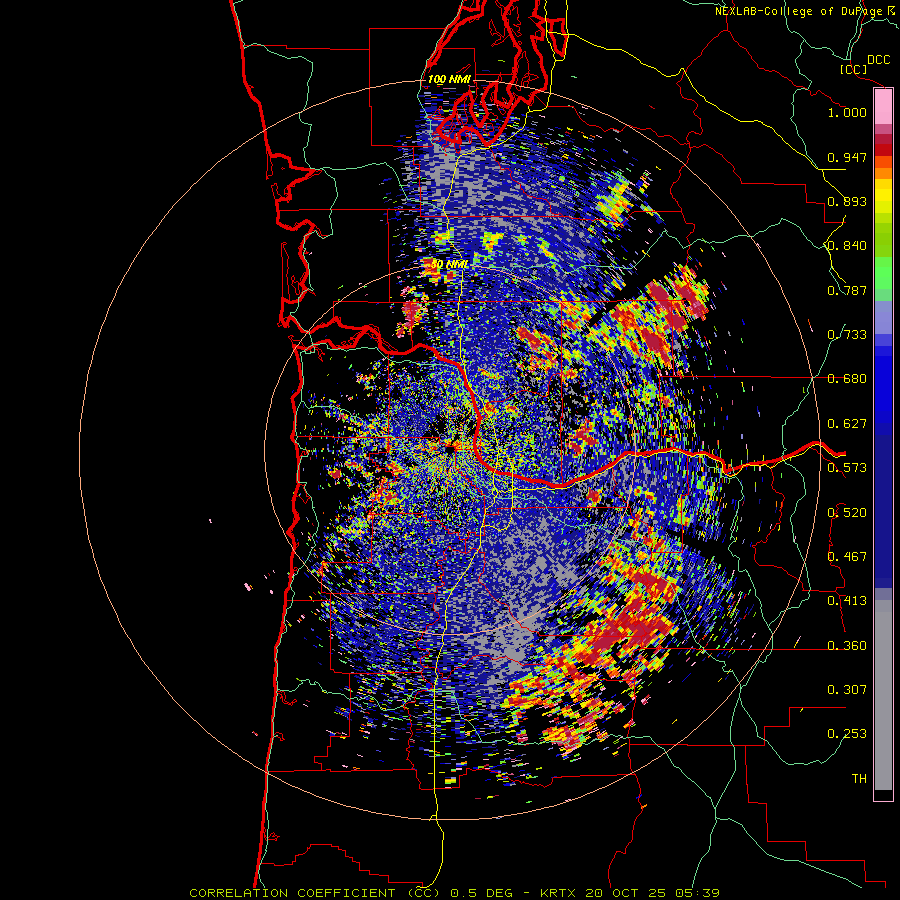The height and width of the screenshot is (900, 900).
Task: Select the 0.680 legend value
Action: click(x=847, y=379)
